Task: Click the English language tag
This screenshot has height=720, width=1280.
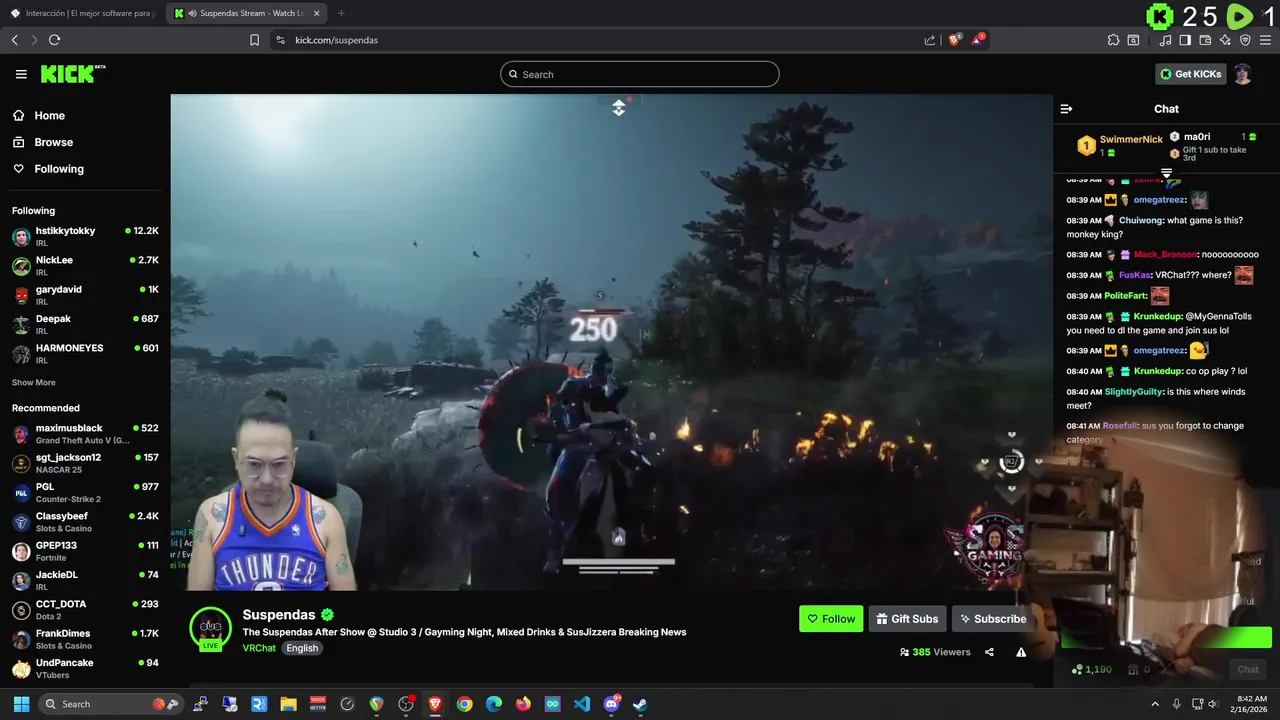Action: click(x=302, y=648)
